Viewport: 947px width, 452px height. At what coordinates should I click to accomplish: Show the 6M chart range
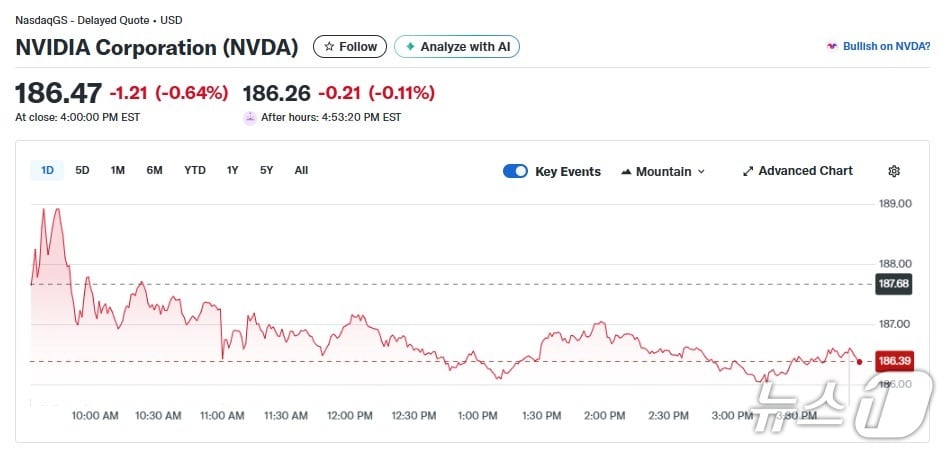coord(154,170)
